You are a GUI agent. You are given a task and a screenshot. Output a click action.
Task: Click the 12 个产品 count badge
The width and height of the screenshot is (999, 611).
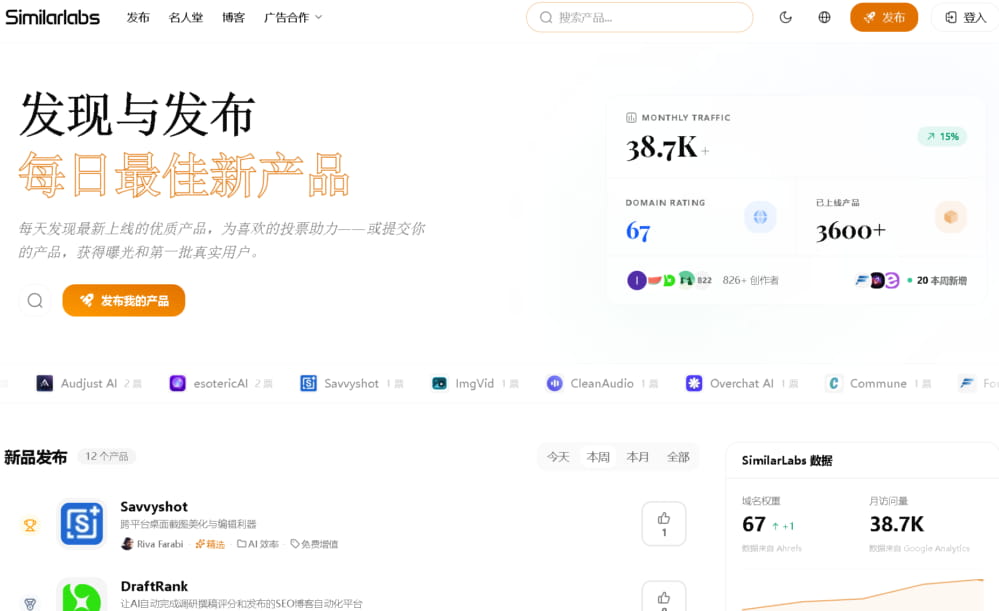pos(106,456)
